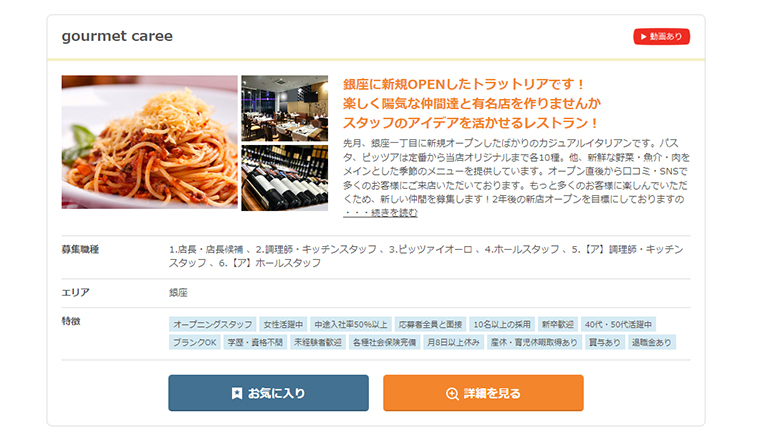This screenshot has height=440, width=760.
Task: Click the orange headline about 銀座 trattoria
Action: [x=472, y=103]
